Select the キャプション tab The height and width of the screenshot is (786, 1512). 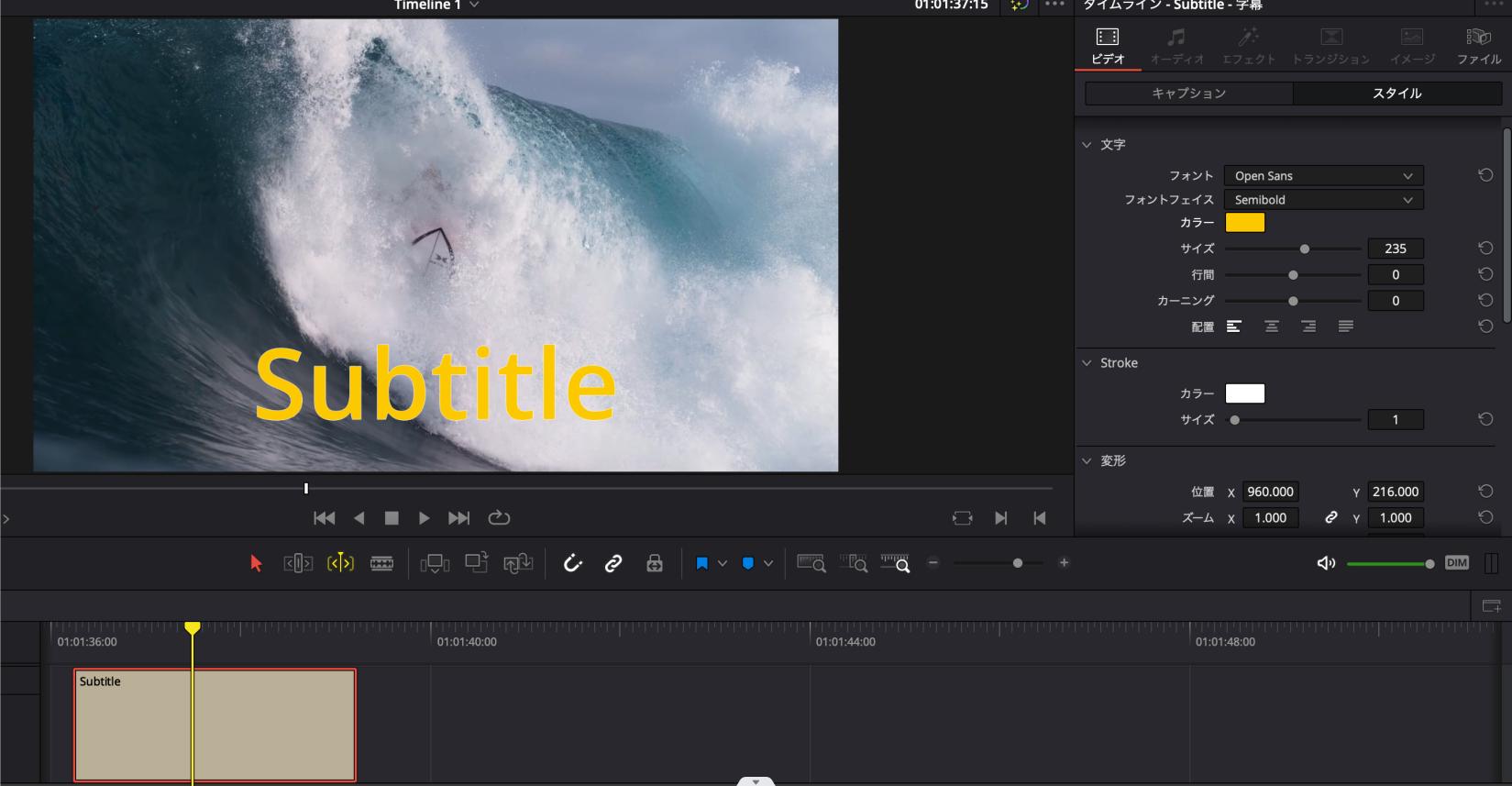pos(1189,94)
